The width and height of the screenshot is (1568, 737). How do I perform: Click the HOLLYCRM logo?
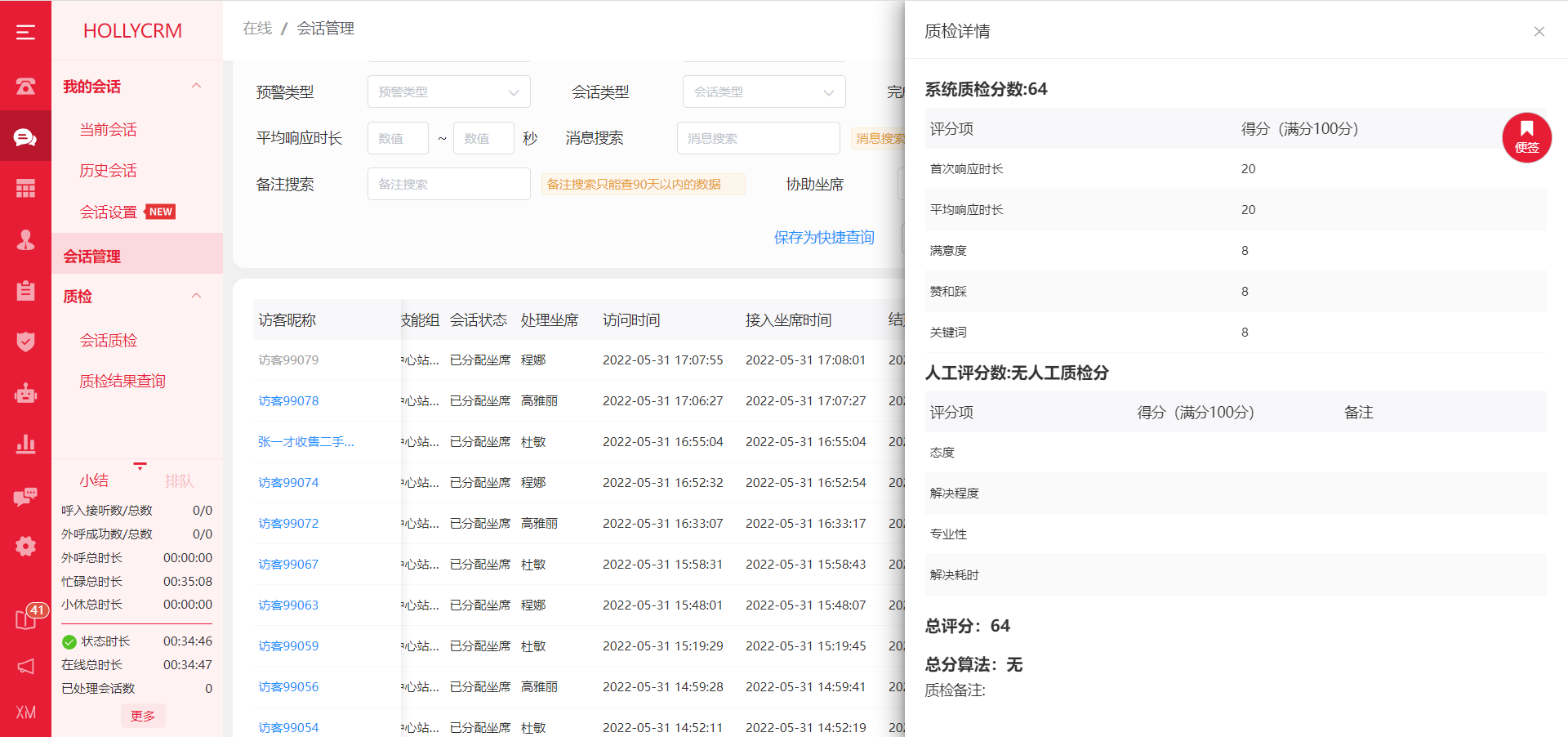click(x=132, y=30)
